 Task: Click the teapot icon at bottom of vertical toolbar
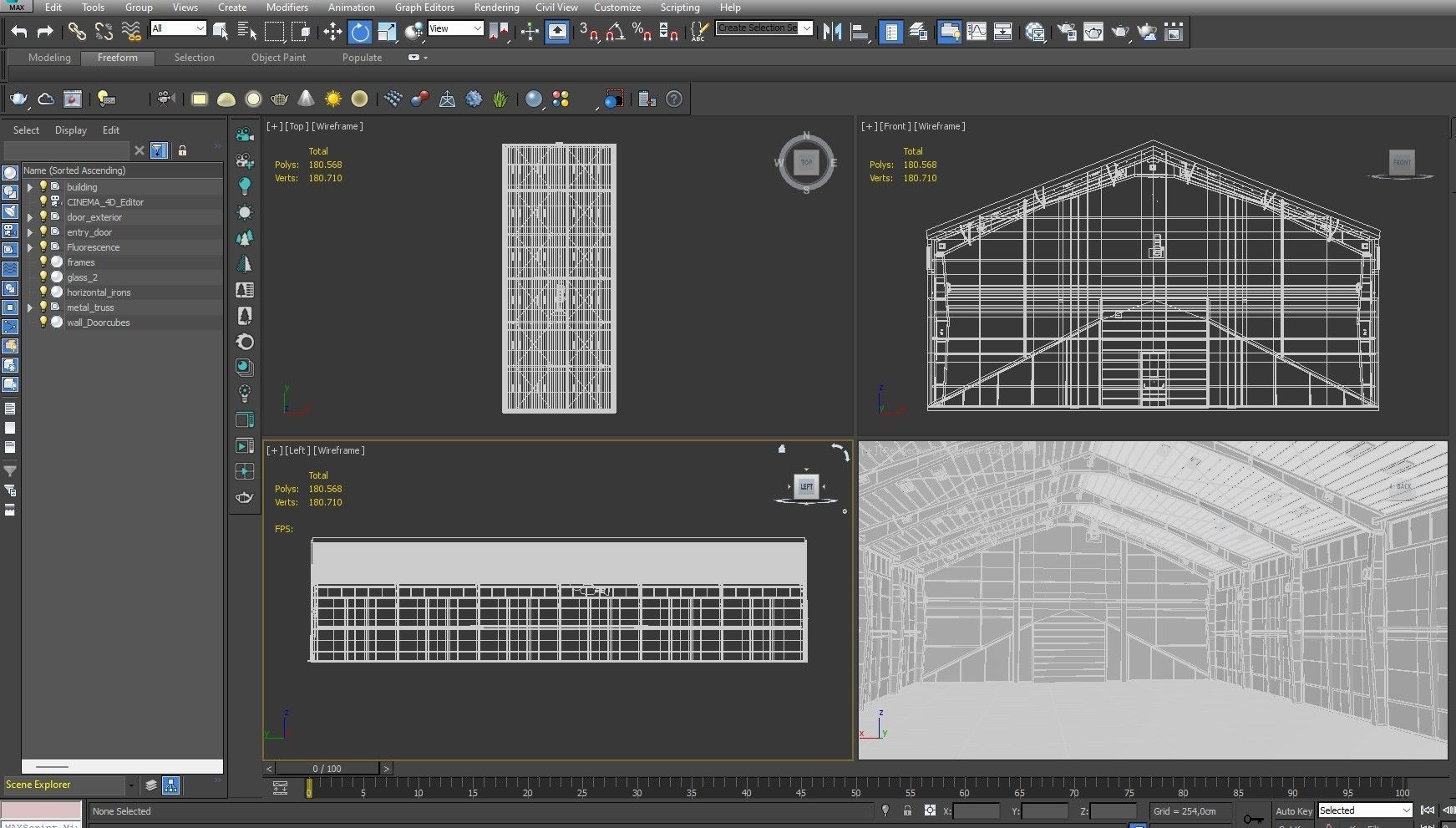245,497
